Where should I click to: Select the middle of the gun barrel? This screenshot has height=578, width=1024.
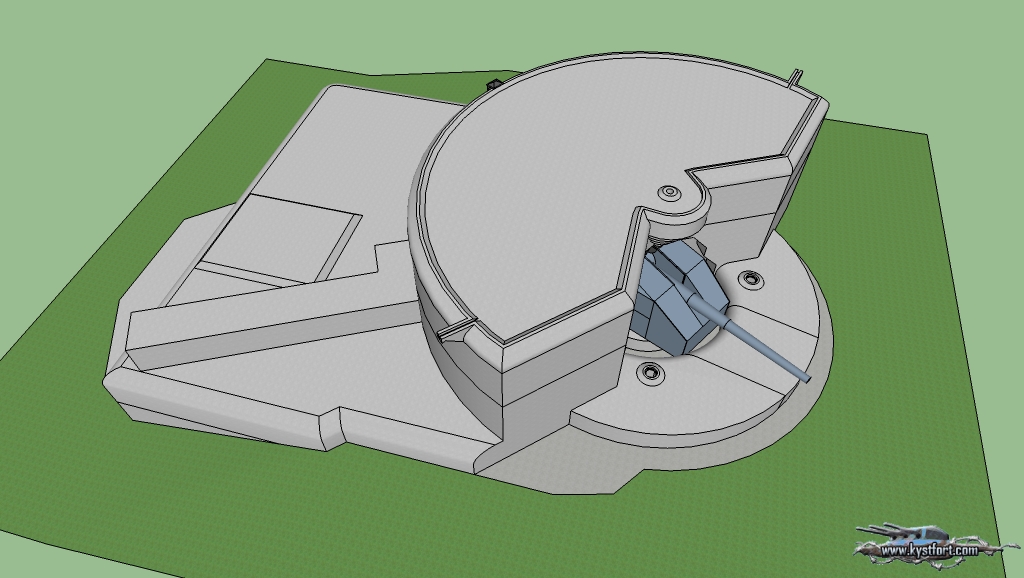pyautogui.click(x=765, y=345)
